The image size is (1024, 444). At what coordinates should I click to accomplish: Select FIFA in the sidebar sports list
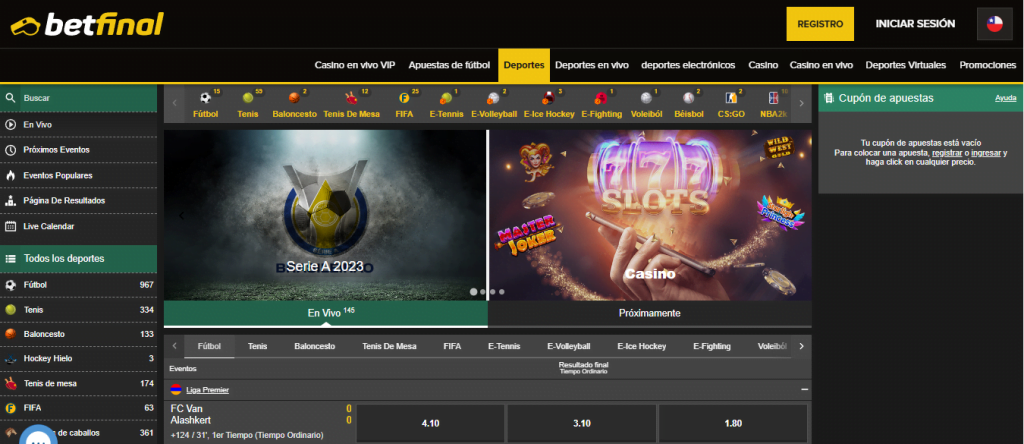click(x=78, y=408)
